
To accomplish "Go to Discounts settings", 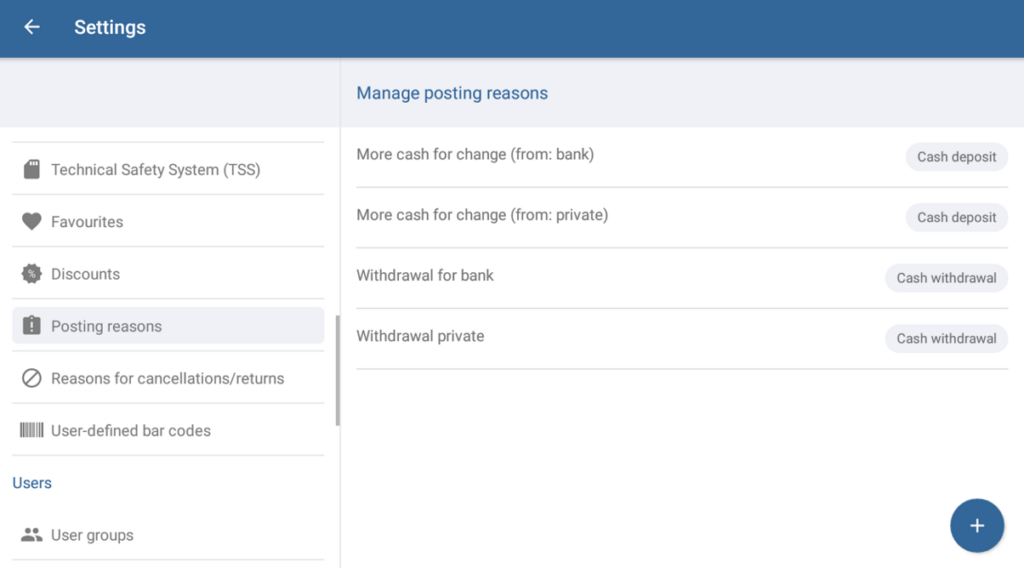I will (x=85, y=274).
